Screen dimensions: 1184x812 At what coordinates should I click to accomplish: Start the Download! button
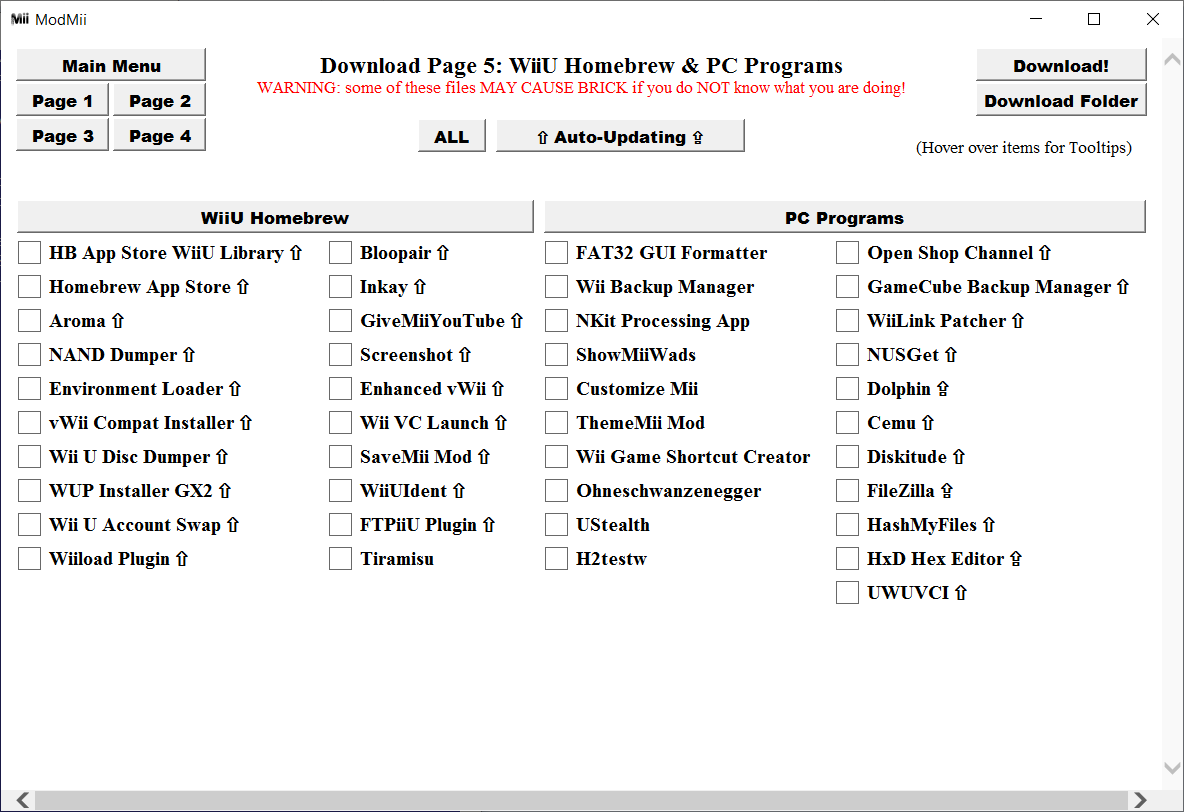point(1061,65)
